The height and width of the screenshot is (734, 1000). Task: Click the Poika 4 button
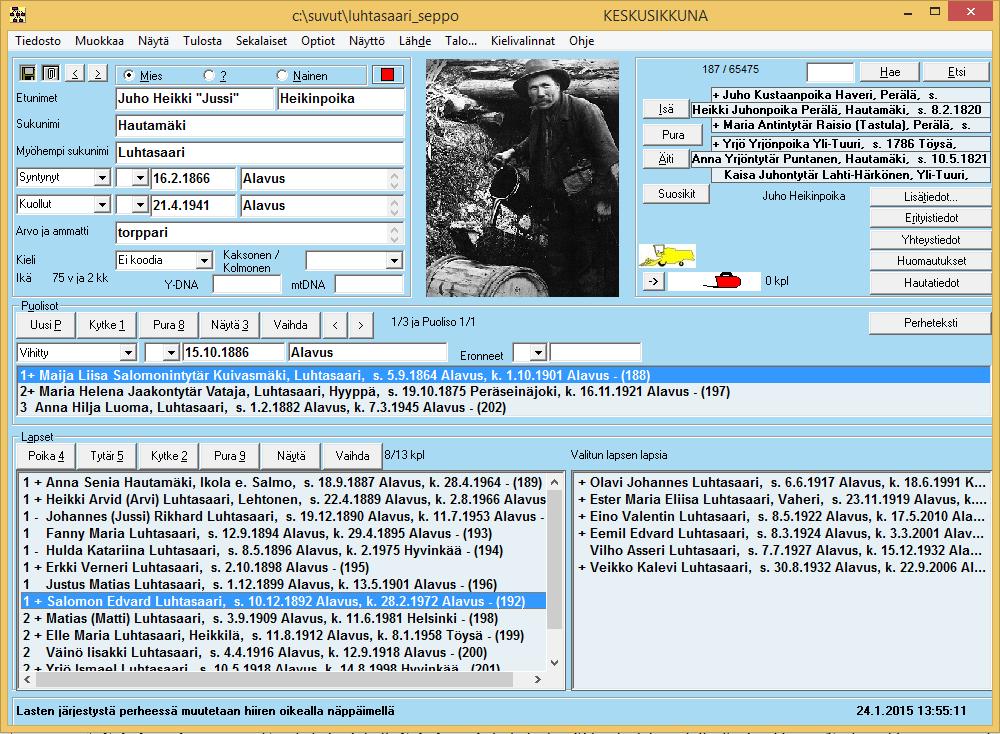pos(46,456)
